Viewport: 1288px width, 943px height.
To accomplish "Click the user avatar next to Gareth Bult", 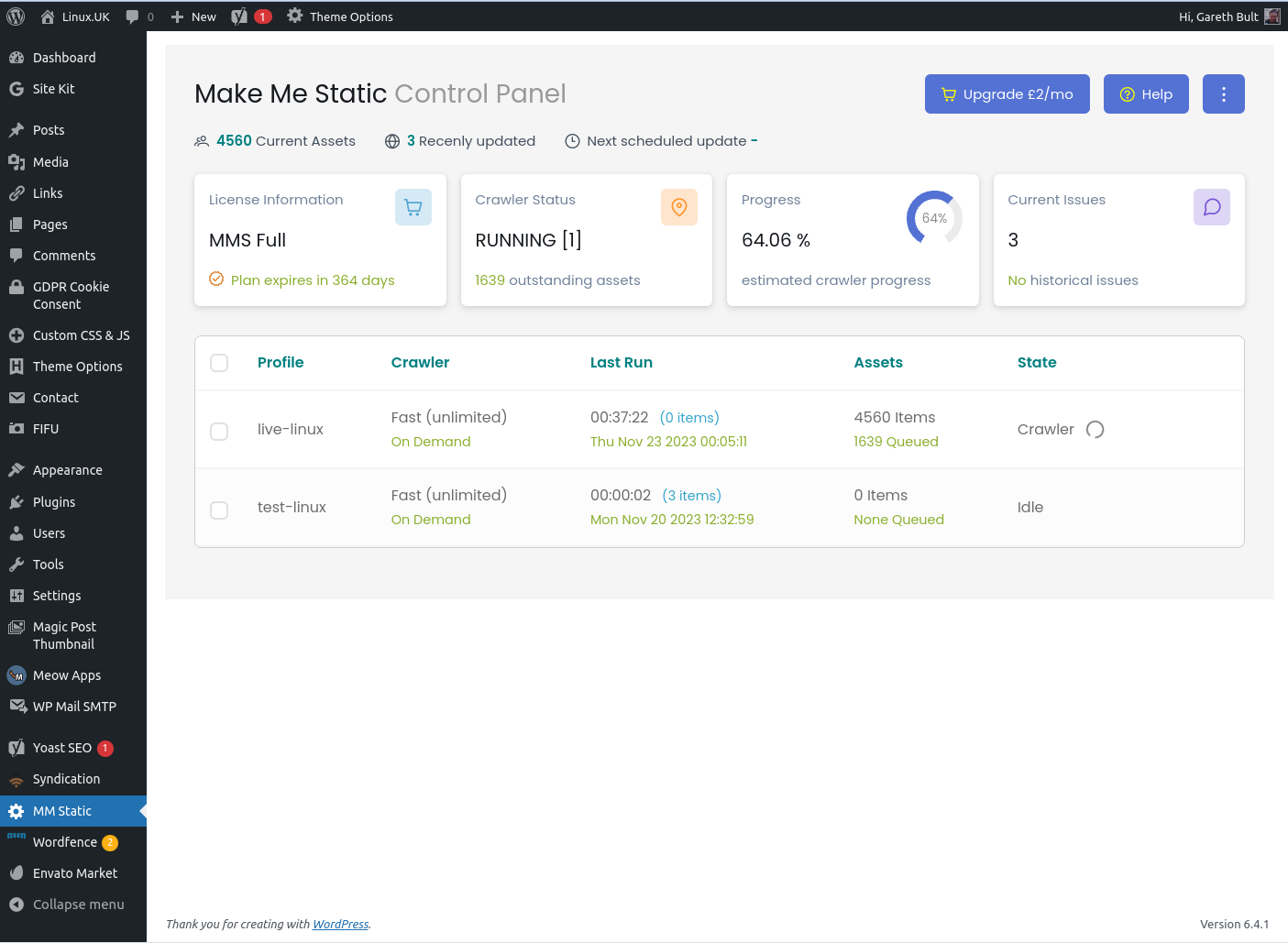I will (x=1271, y=16).
